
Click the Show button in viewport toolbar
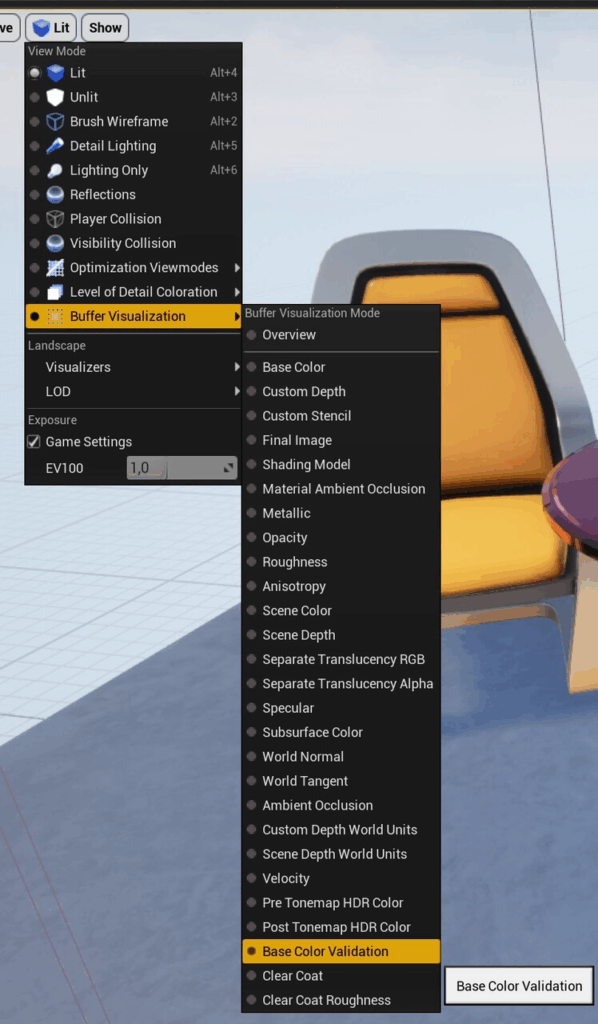[x=105, y=28]
